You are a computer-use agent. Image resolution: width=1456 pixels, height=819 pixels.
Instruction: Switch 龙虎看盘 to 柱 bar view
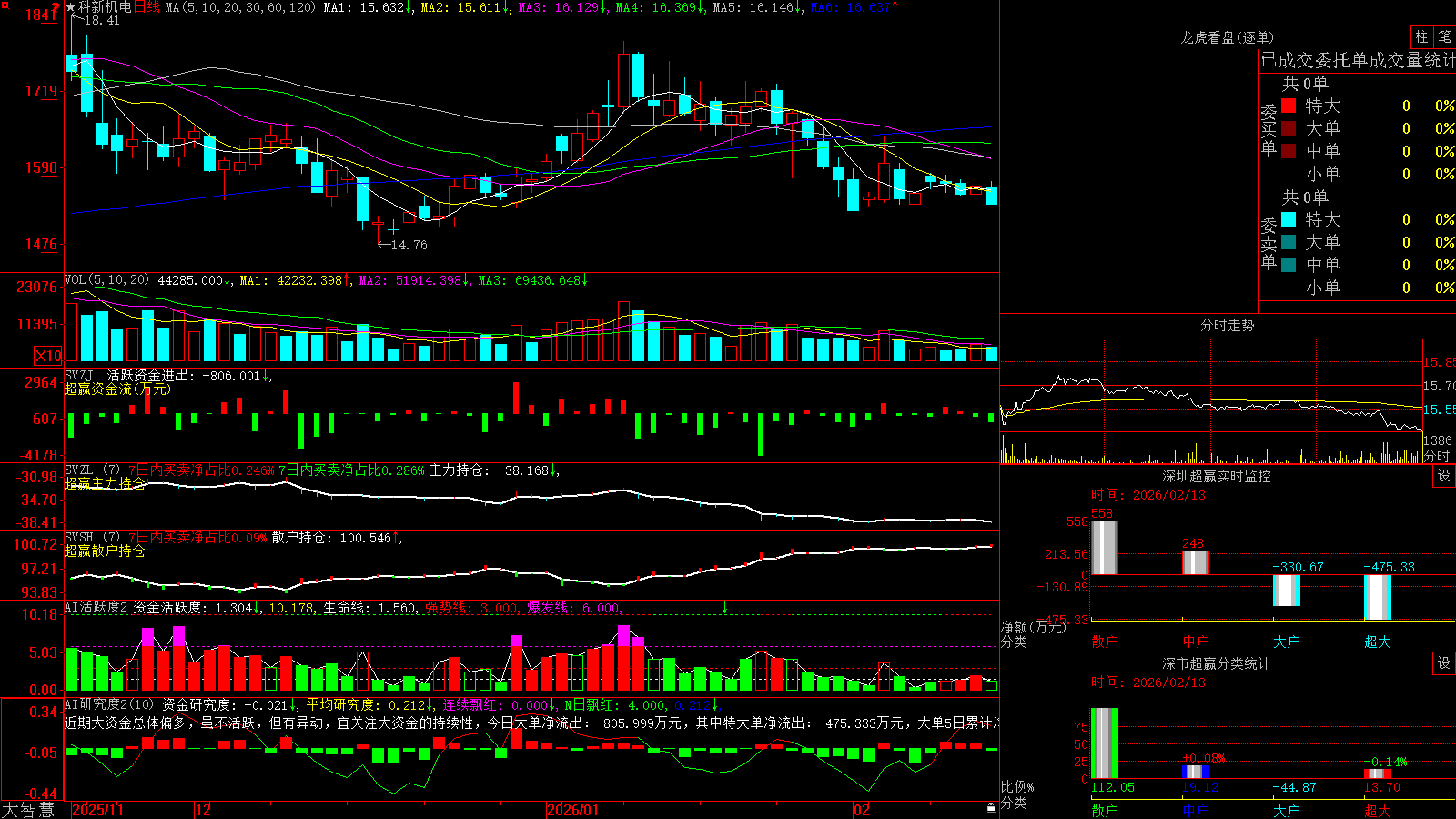(x=1421, y=37)
